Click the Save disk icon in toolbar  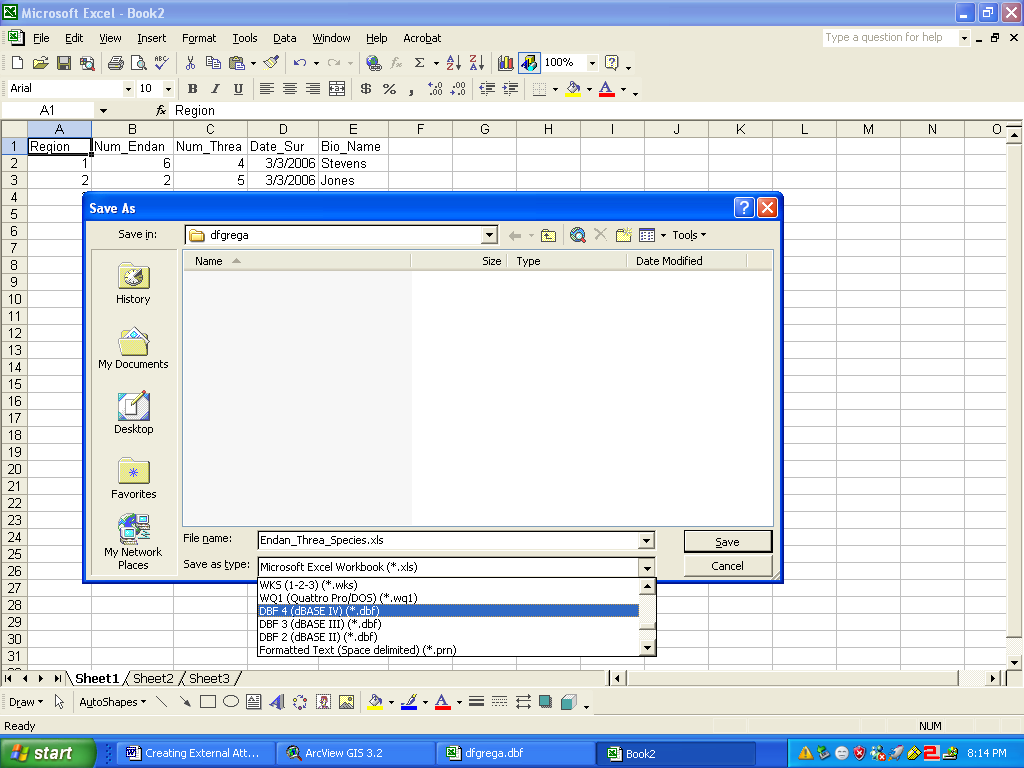(x=63, y=63)
